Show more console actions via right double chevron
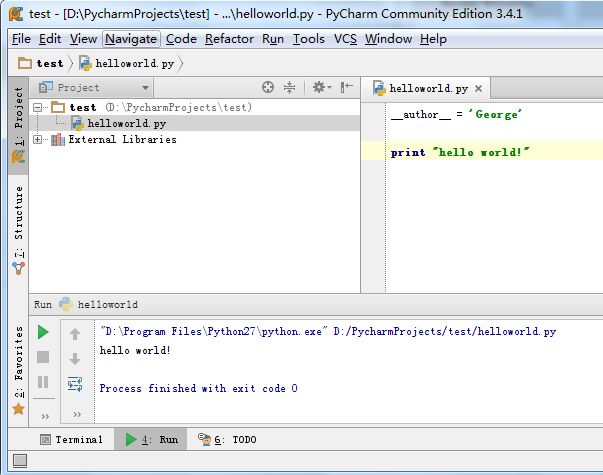This screenshot has width=603, height=475. tap(77, 414)
